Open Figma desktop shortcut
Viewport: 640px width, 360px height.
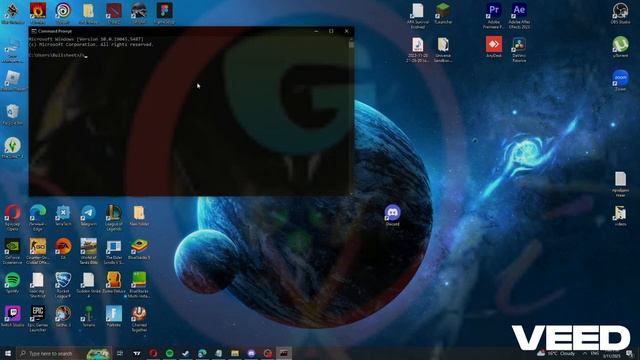[164, 13]
